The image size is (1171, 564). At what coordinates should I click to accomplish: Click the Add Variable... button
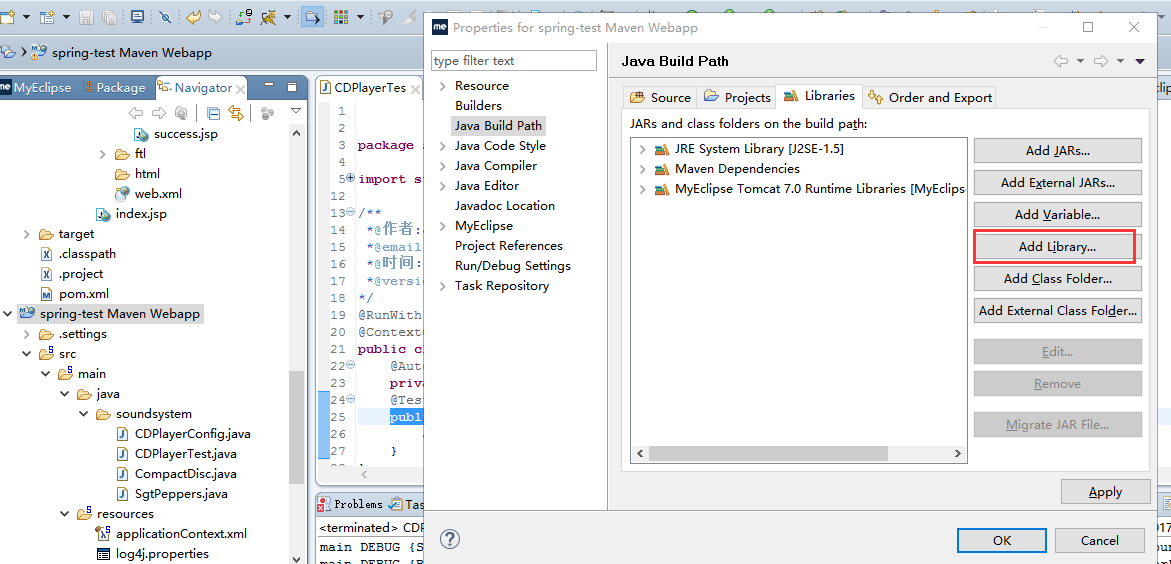tap(1057, 214)
